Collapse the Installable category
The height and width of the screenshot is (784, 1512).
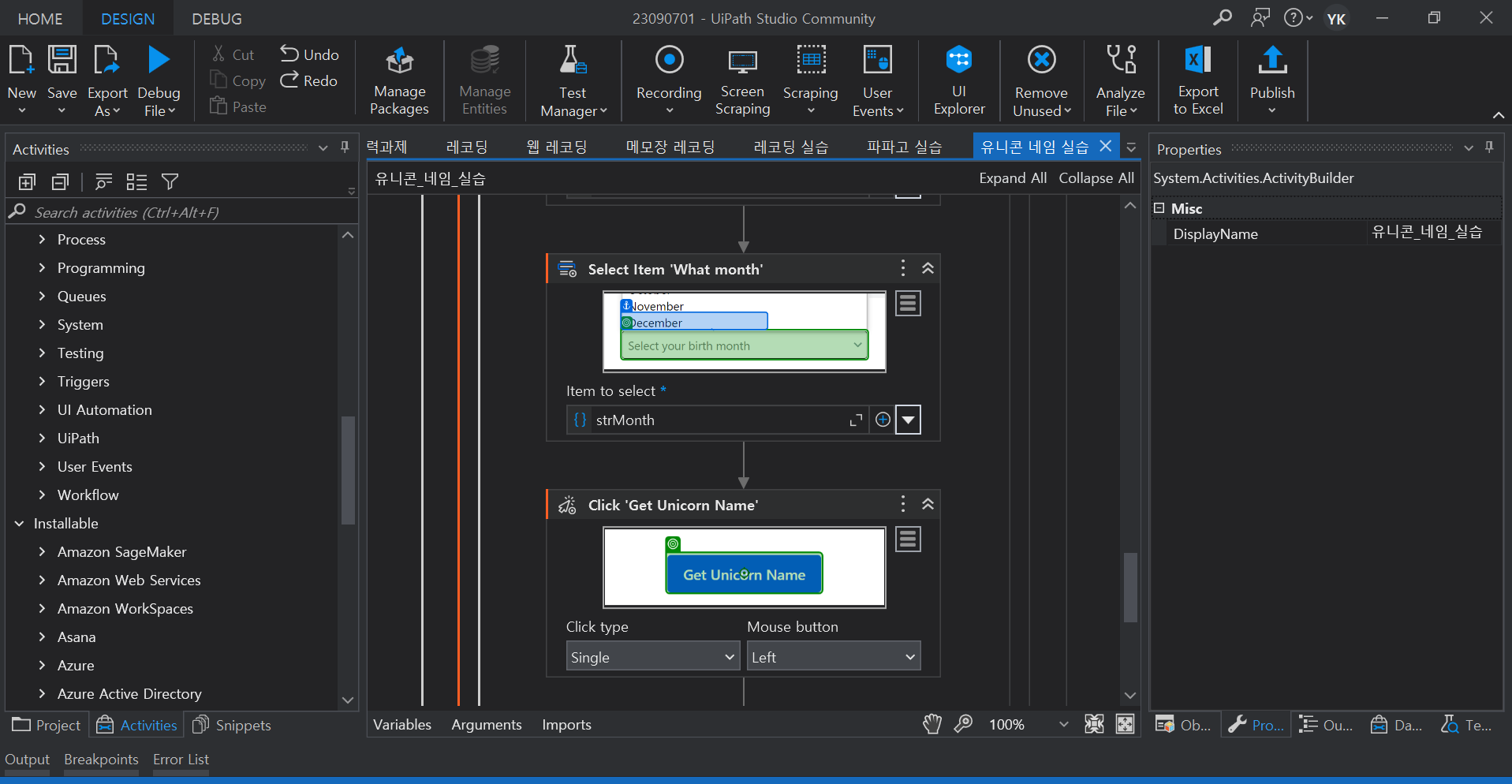[x=19, y=523]
